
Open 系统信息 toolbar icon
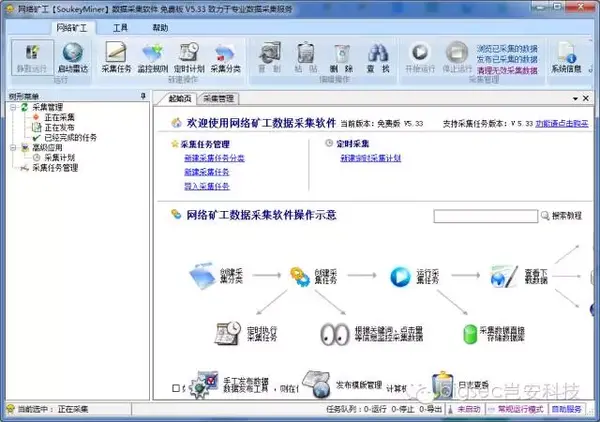click(566, 57)
